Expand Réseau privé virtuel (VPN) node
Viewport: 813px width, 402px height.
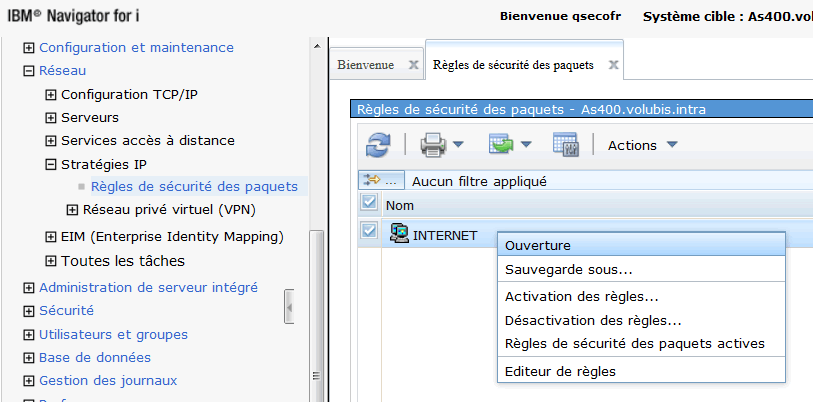tap(73, 210)
